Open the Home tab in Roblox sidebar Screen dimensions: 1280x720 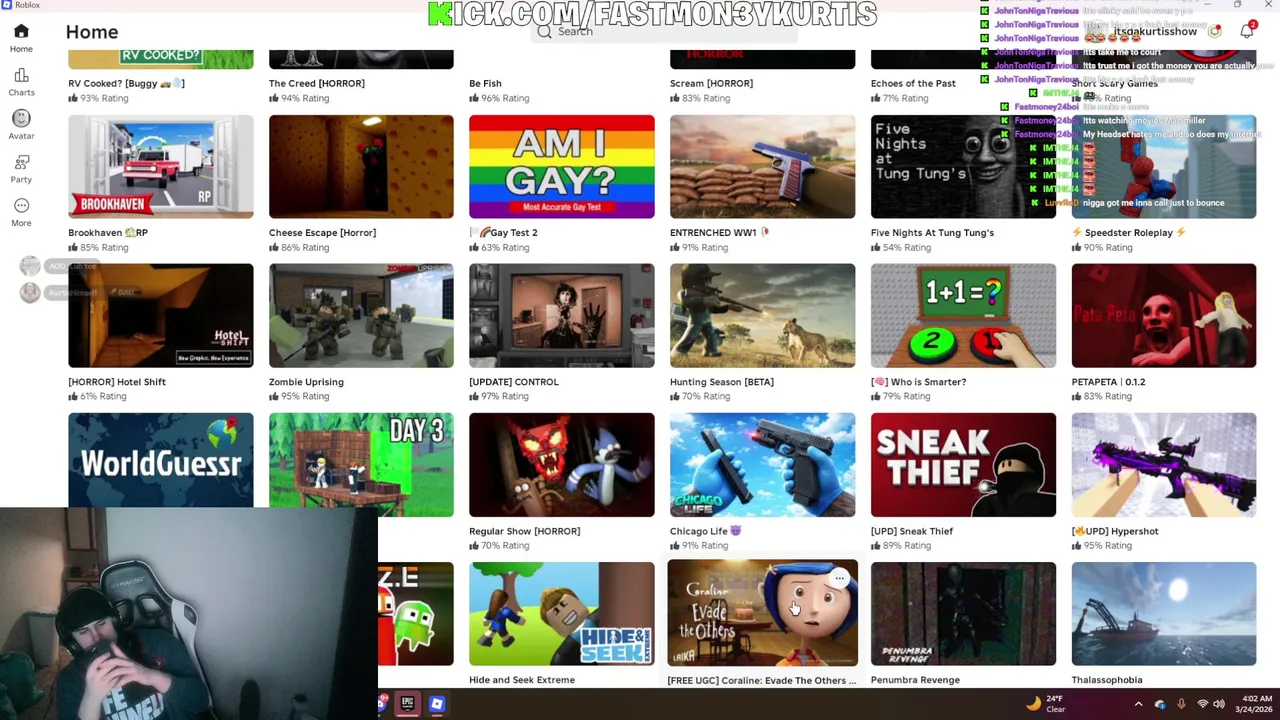click(x=21, y=38)
